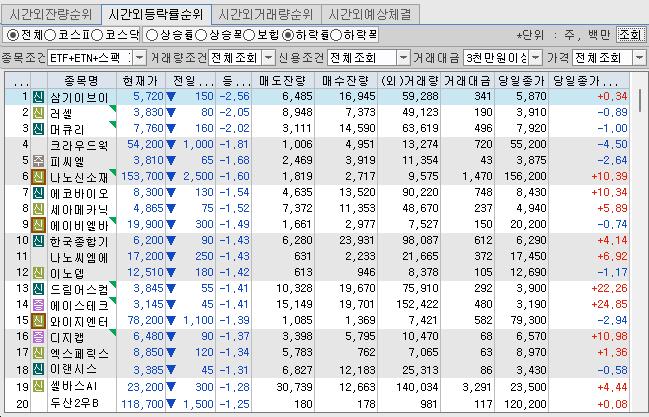Click the 신 badge beside 와이지엔터
The image size is (649, 417).
pos(38,321)
